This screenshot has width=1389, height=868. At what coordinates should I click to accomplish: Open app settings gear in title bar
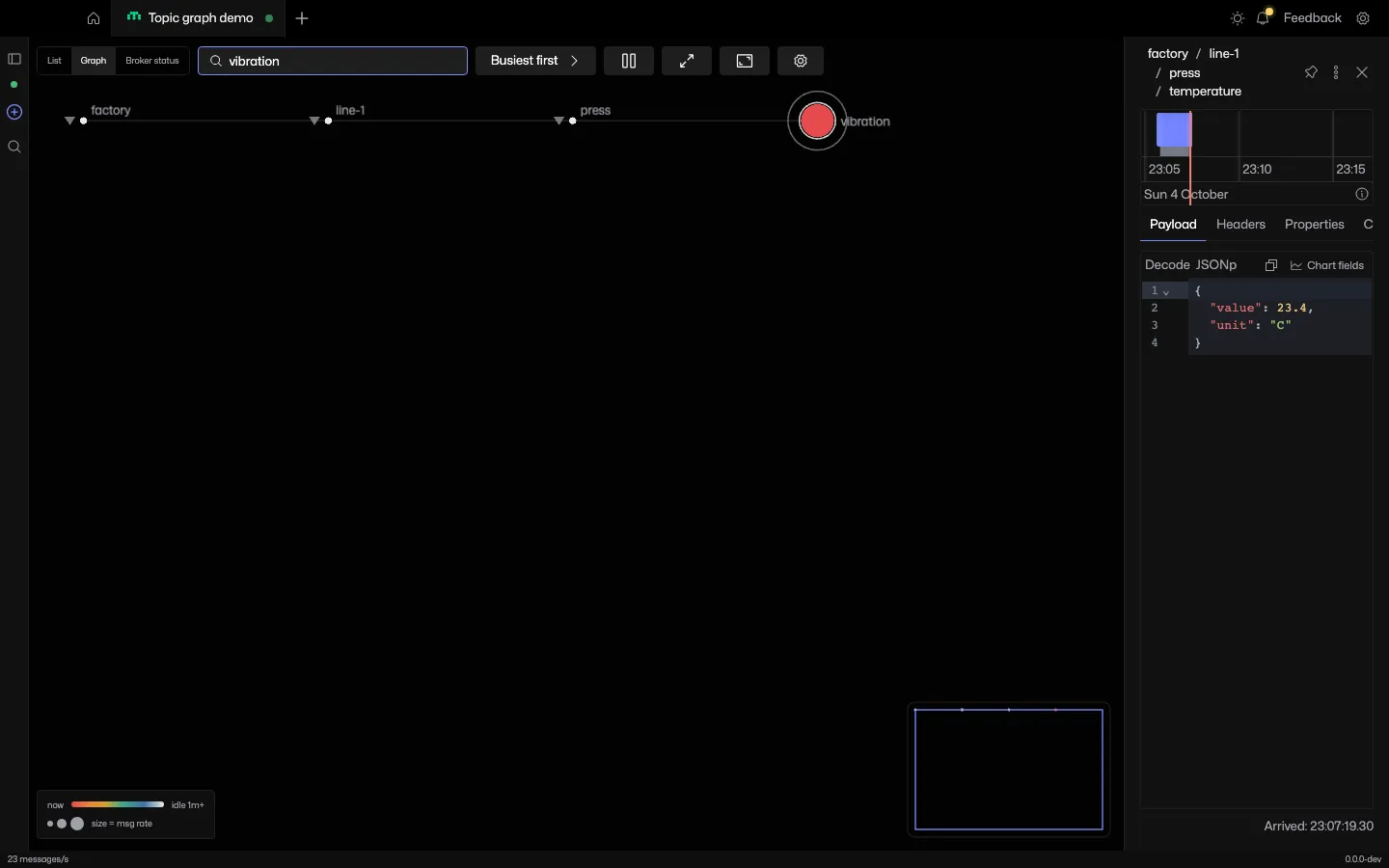click(1363, 18)
